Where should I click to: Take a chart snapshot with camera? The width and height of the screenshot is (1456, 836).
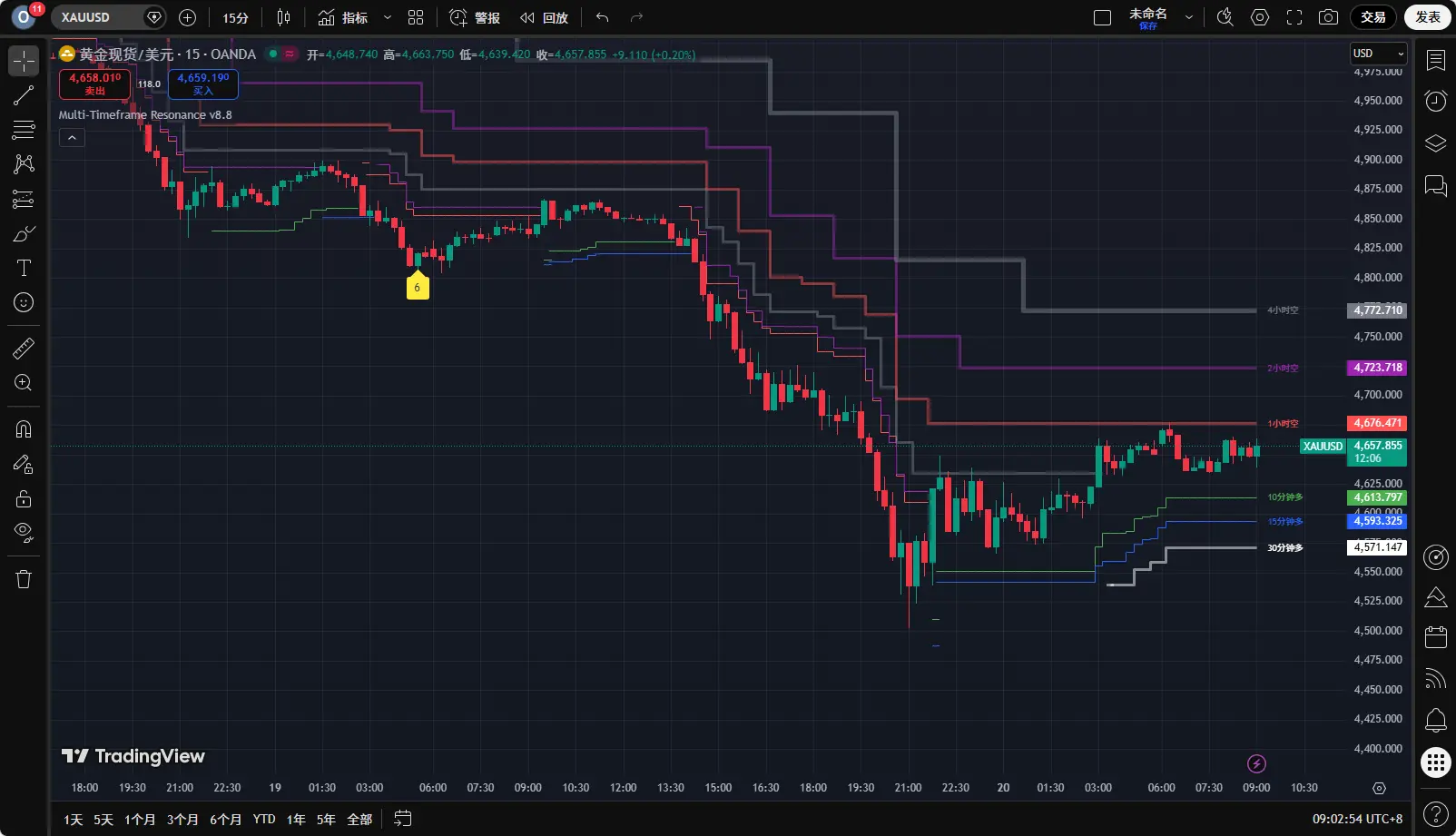[x=1329, y=17]
